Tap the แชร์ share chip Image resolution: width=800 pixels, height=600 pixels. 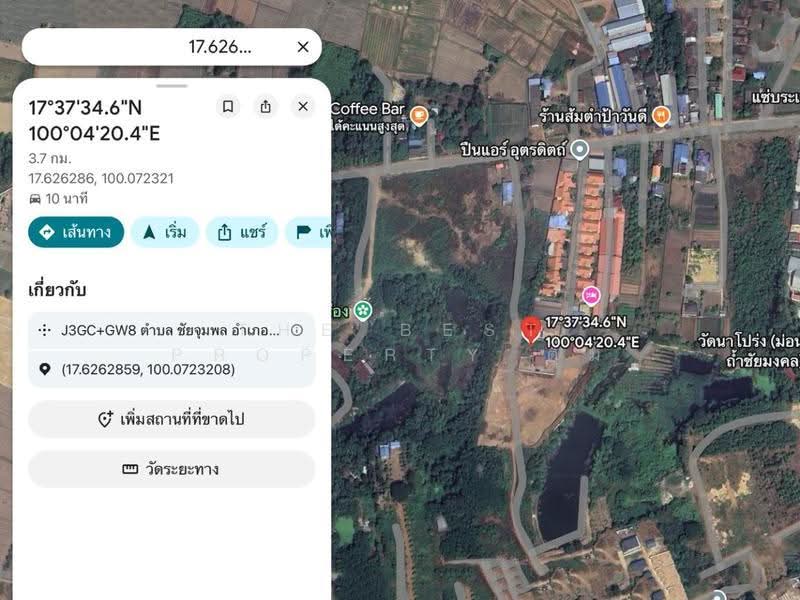pyautogui.click(x=242, y=232)
